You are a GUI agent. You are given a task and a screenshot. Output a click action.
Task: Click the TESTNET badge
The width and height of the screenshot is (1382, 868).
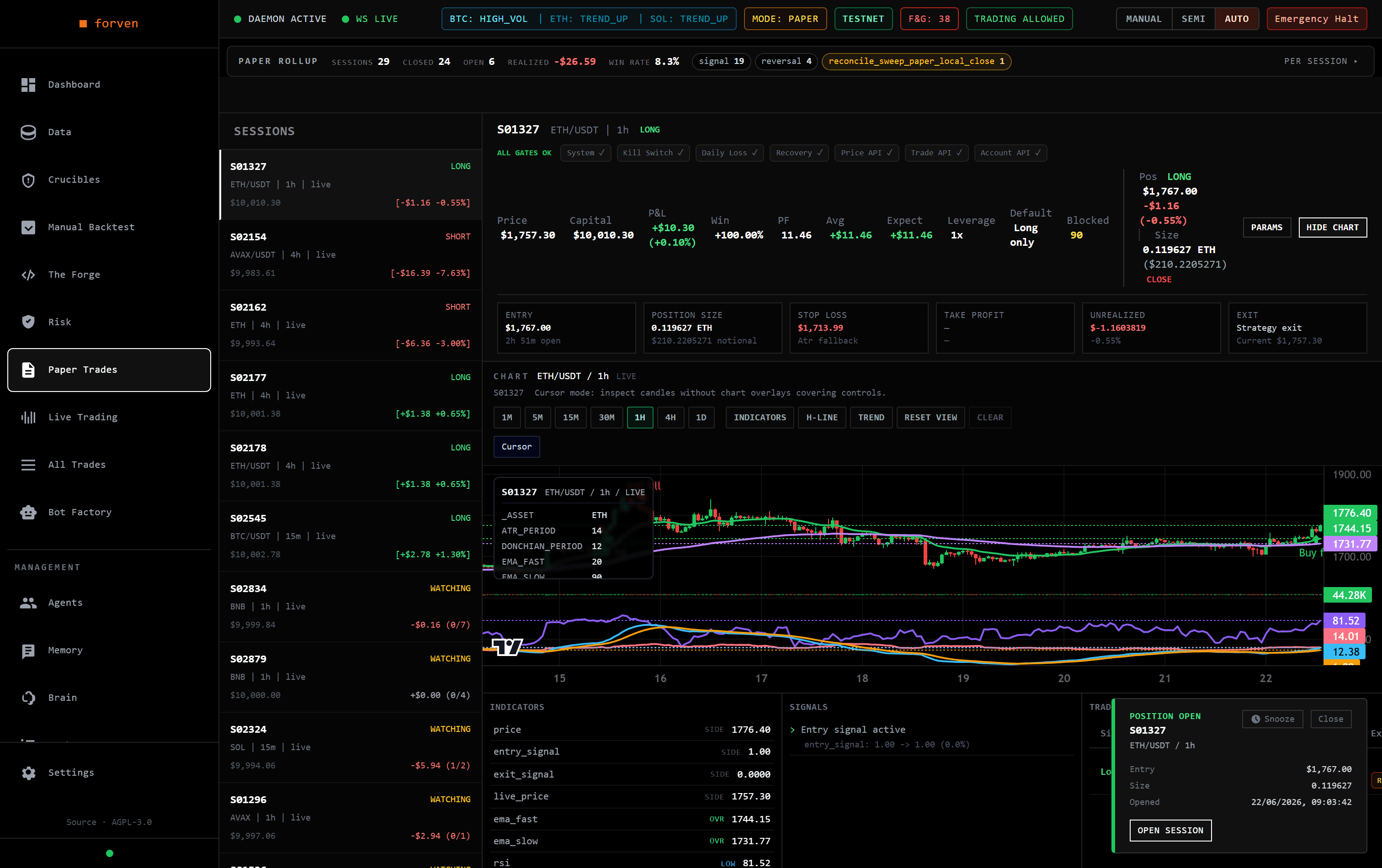click(863, 19)
